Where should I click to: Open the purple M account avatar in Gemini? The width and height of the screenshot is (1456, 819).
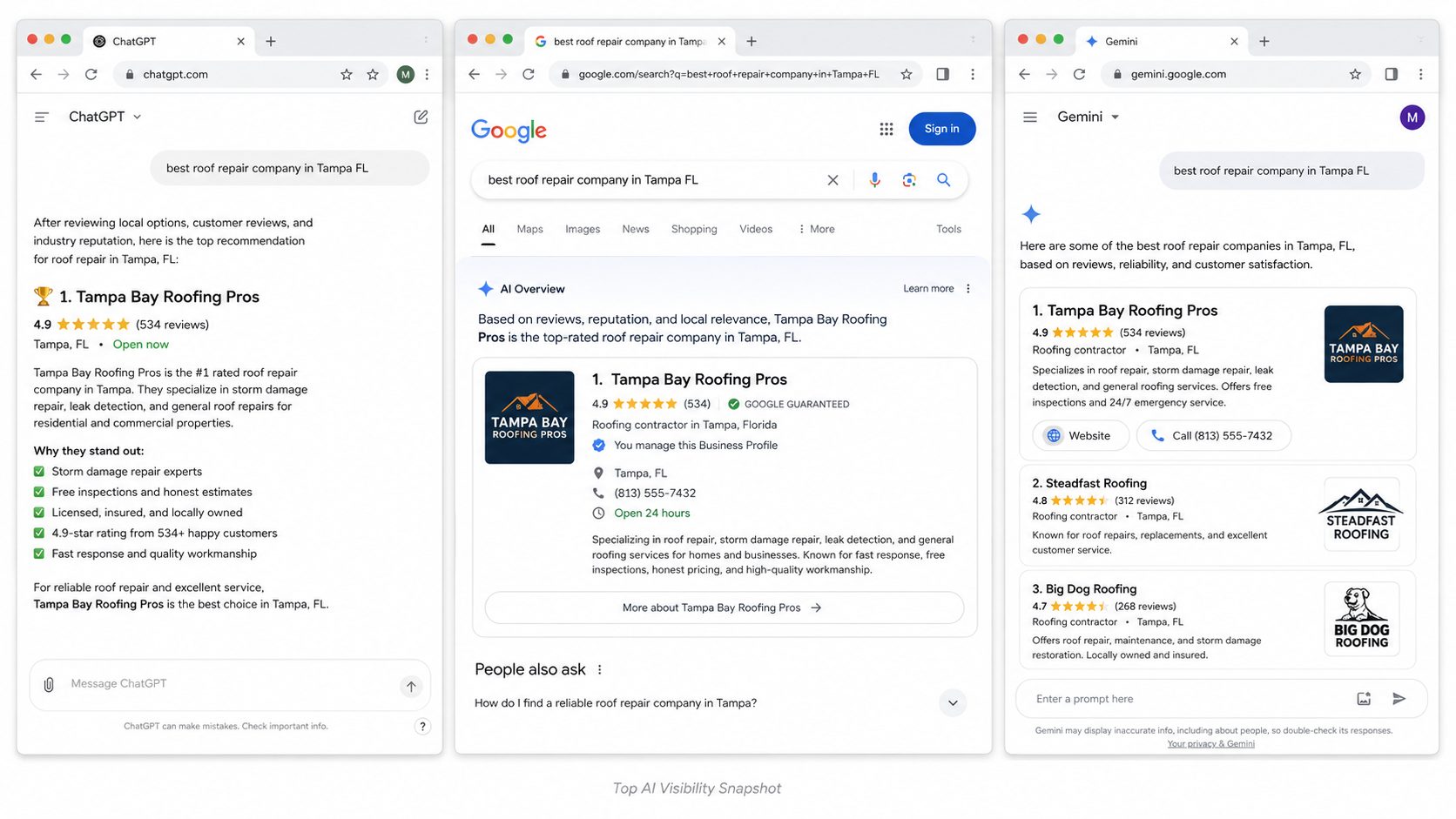(x=1412, y=117)
